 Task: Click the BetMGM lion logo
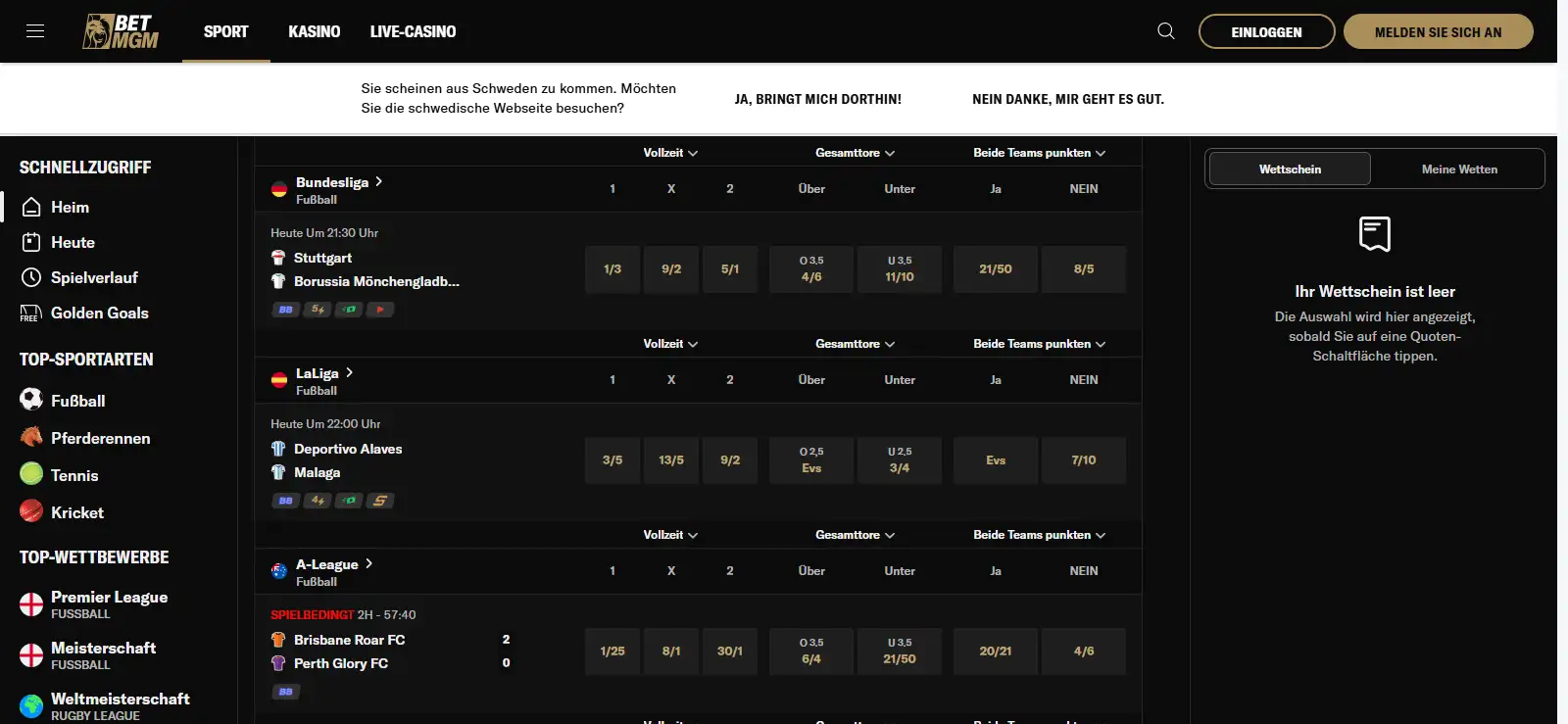[121, 31]
